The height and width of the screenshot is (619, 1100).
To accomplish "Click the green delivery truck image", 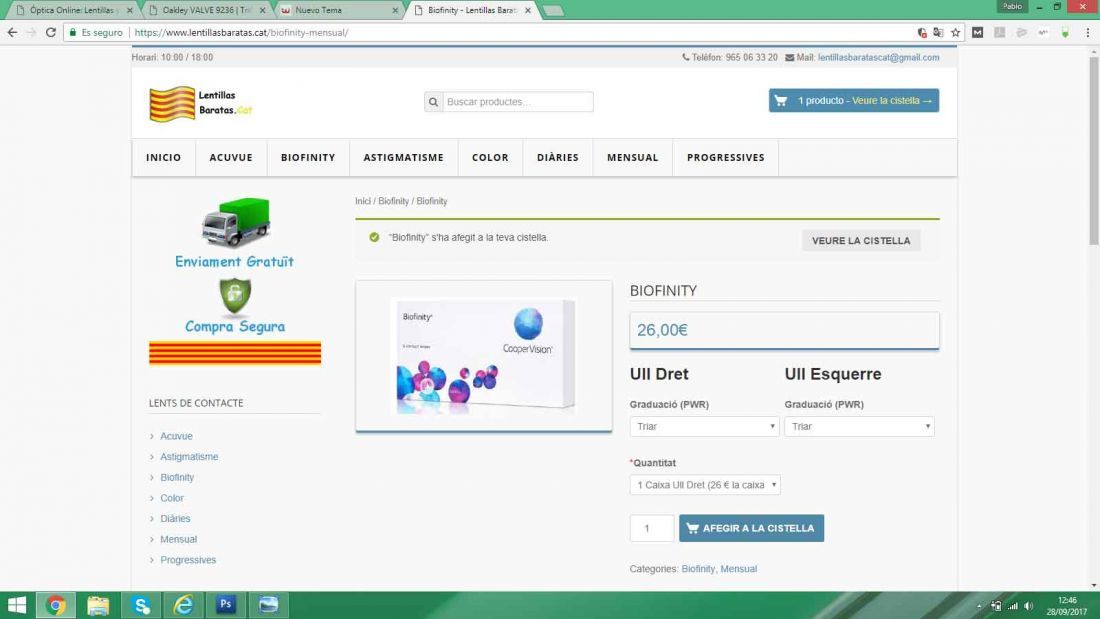I will 236,222.
